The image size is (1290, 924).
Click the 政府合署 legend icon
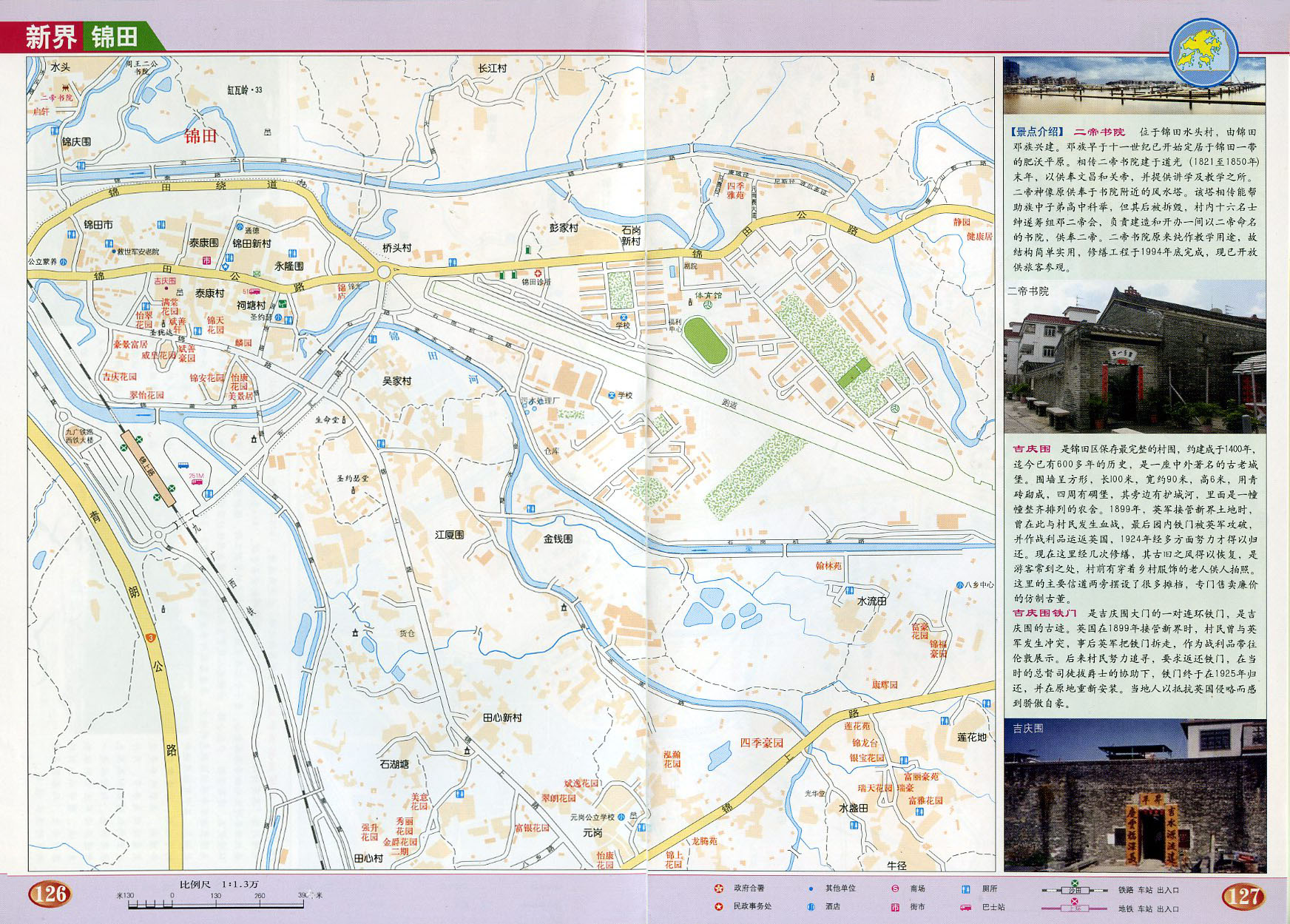coord(717,888)
